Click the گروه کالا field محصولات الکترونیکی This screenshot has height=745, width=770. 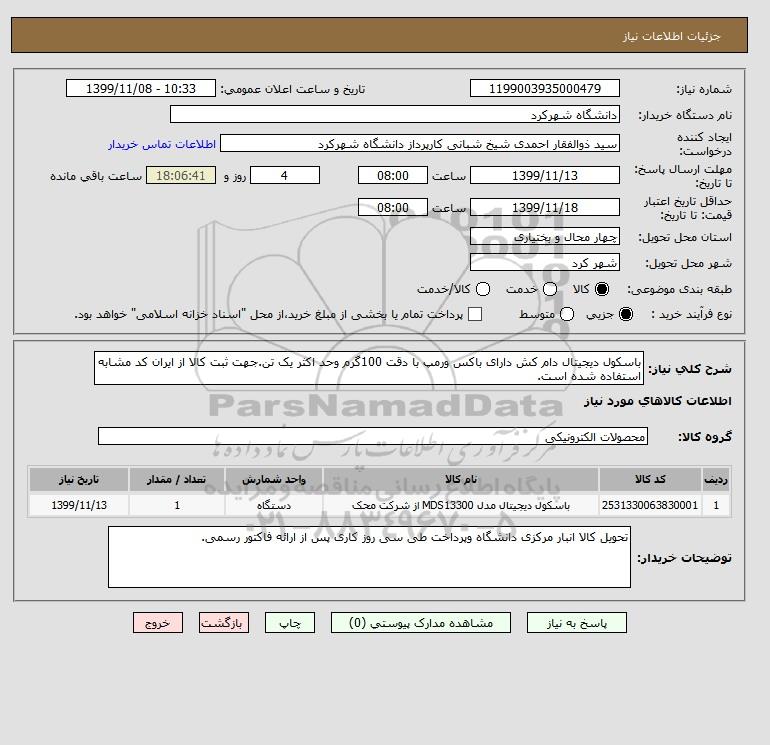(x=373, y=436)
